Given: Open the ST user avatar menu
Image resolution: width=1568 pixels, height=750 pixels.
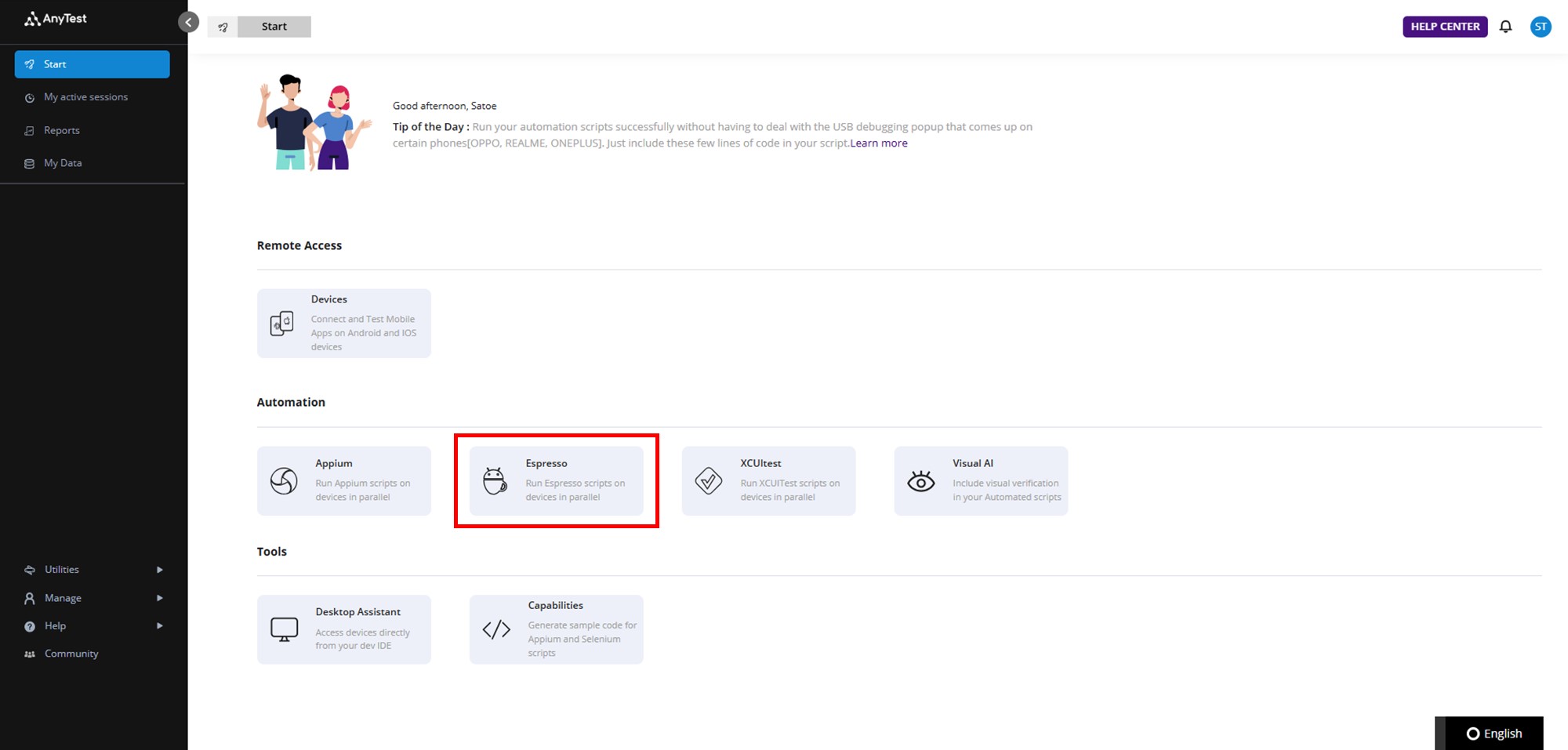Looking at the screenshot, I should 1541,27.
